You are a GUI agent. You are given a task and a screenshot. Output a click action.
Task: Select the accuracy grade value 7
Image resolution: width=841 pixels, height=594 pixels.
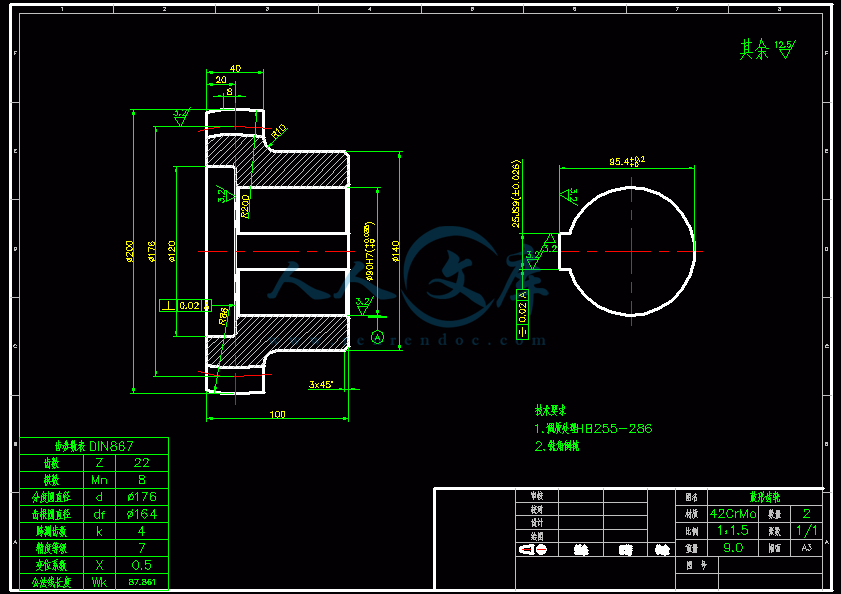point(142,548)
